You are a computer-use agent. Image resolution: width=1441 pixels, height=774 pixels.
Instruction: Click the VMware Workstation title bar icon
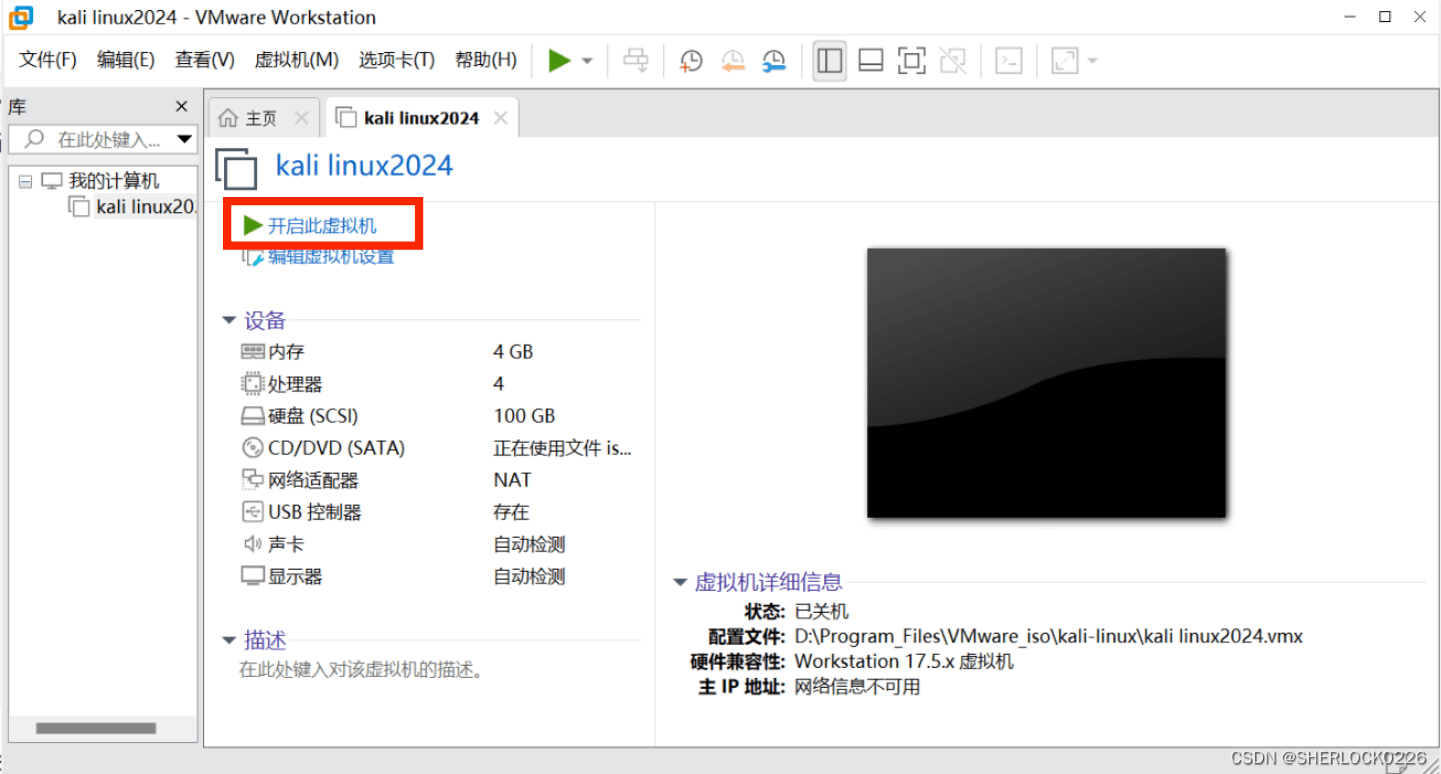[x=21, y=17]
